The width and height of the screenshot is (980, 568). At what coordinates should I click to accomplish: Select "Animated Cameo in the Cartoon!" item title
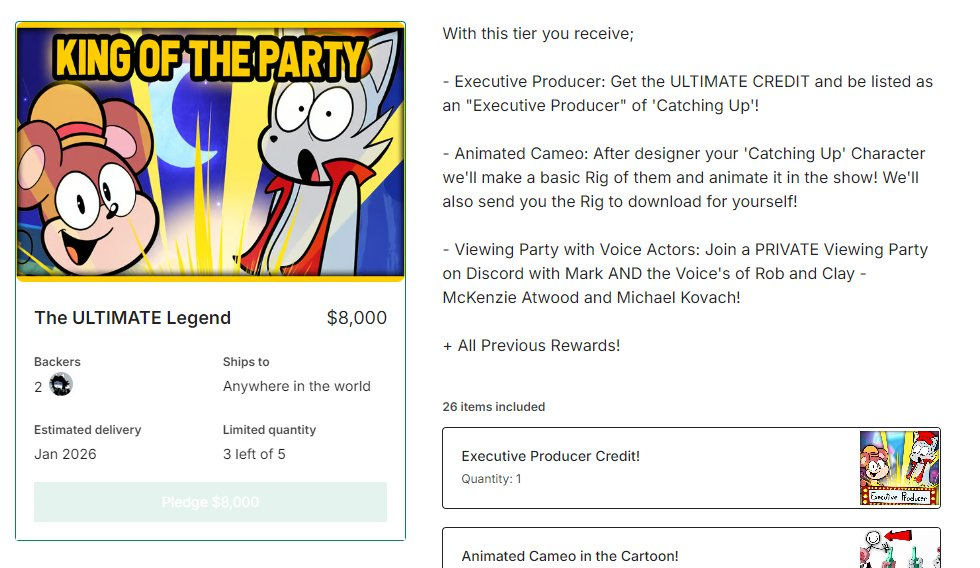tap(569, 556)
